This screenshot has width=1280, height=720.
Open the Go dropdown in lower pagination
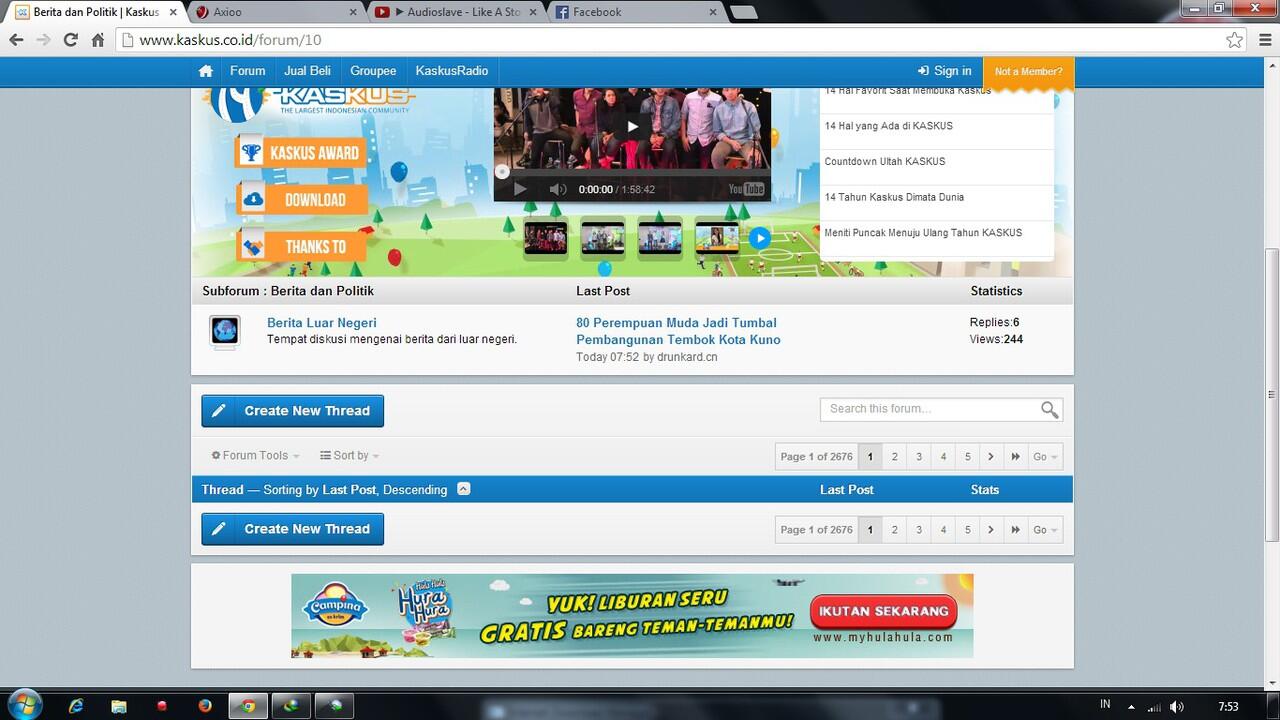point(1045,530)
